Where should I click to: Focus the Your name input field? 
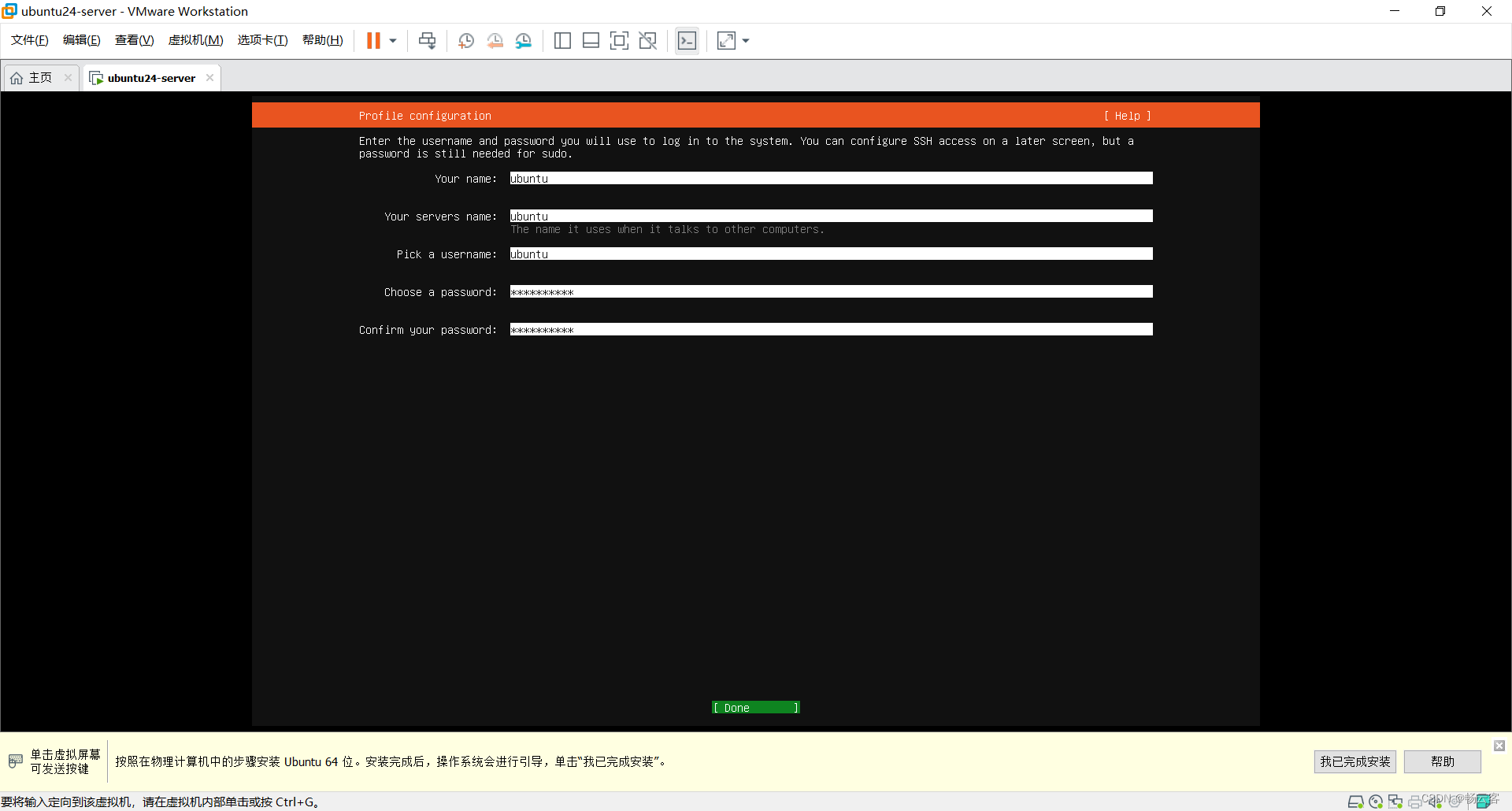pos(832,179)
